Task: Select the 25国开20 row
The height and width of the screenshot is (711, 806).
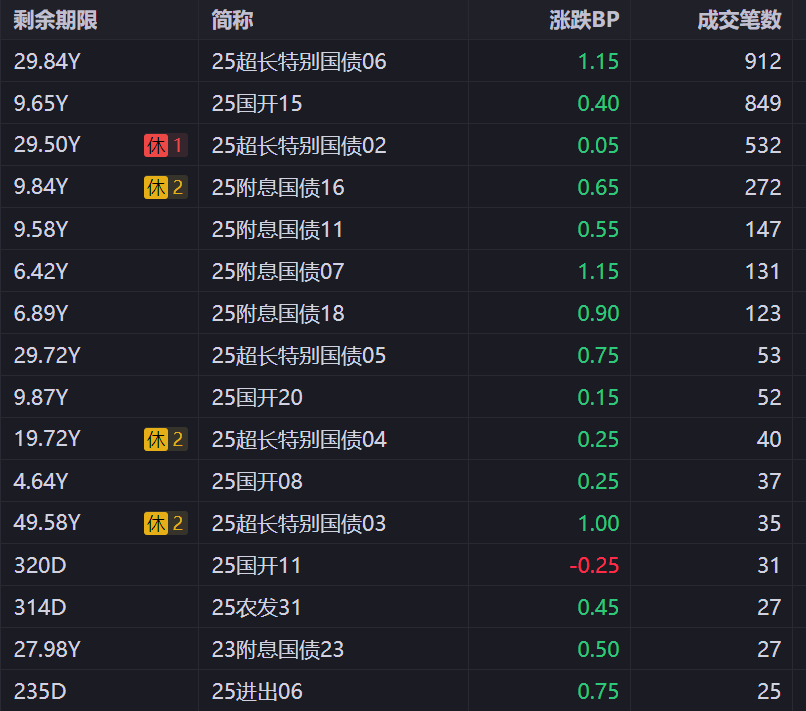Action: 257,398
